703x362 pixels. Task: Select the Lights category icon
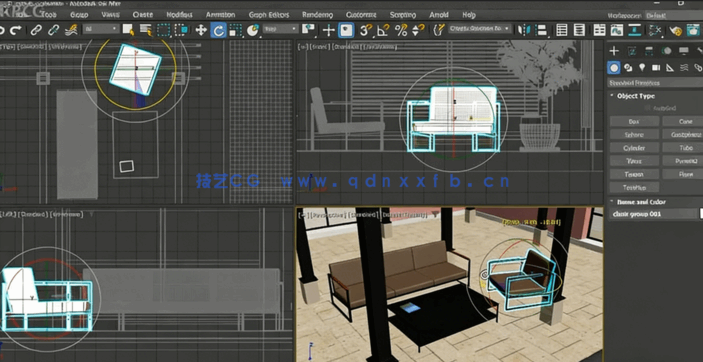pyautogui.click(x=642, y=68)
